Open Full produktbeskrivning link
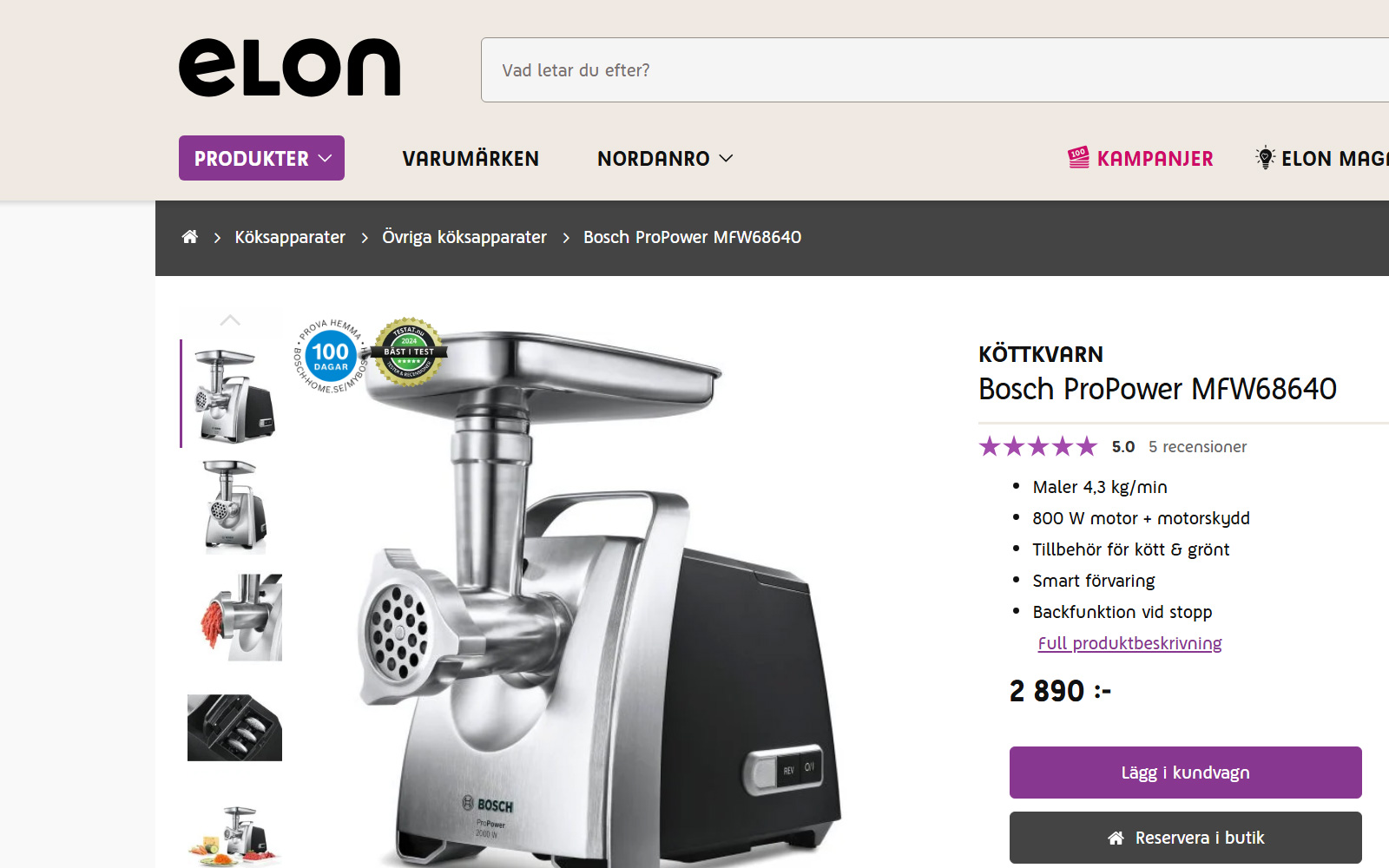Screen dimensions: 1389x868 [x=1129, y=643]
